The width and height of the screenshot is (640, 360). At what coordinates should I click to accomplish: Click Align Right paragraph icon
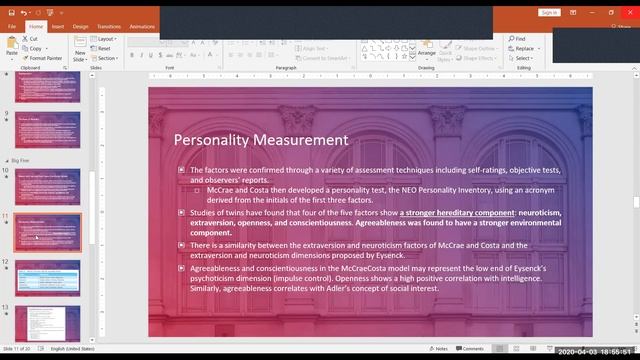pyautogui.click(x=250, y=55)
